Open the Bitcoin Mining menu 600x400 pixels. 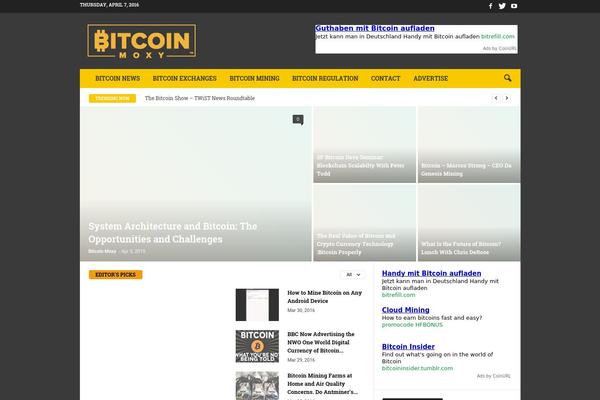254,78
